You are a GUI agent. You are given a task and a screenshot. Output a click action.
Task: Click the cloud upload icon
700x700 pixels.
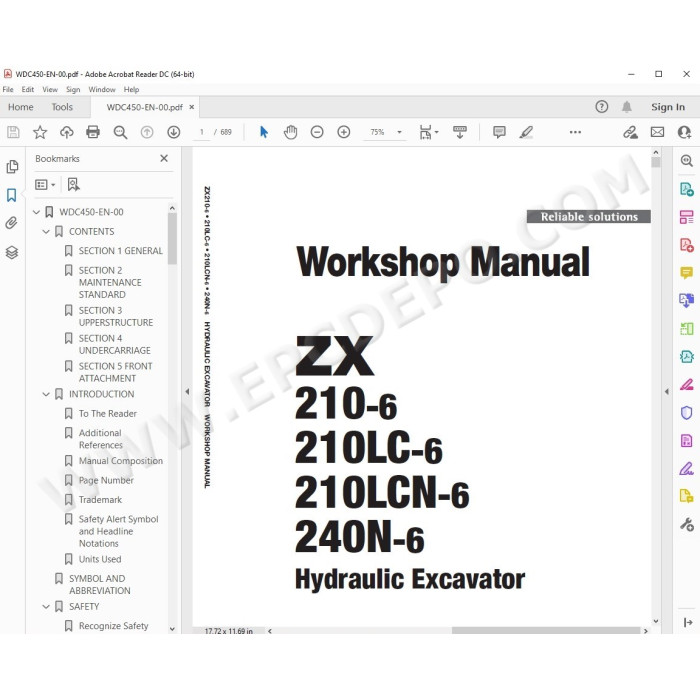[x=67, y=132]
